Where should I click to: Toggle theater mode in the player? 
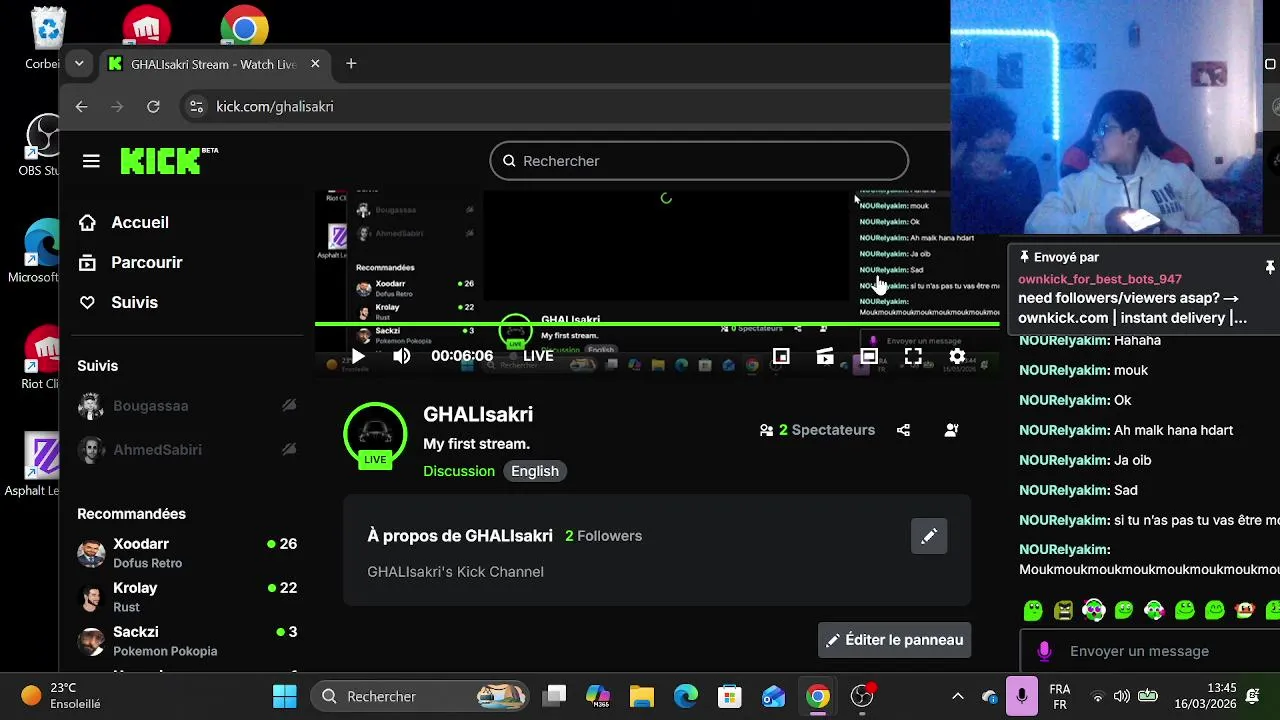click(869, 356)
